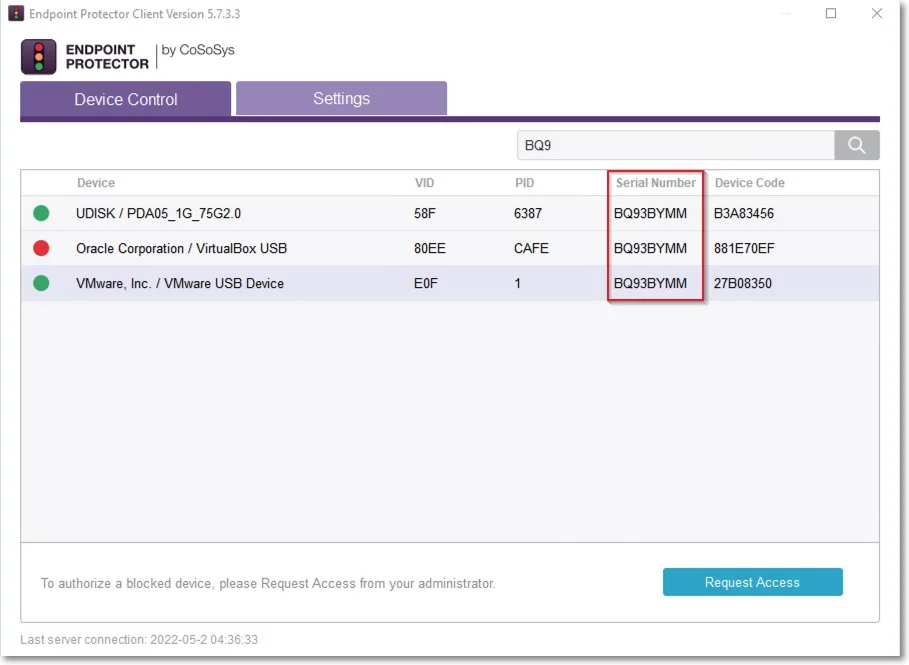Sort by the Serial Number column header

(x=656, y=183)
